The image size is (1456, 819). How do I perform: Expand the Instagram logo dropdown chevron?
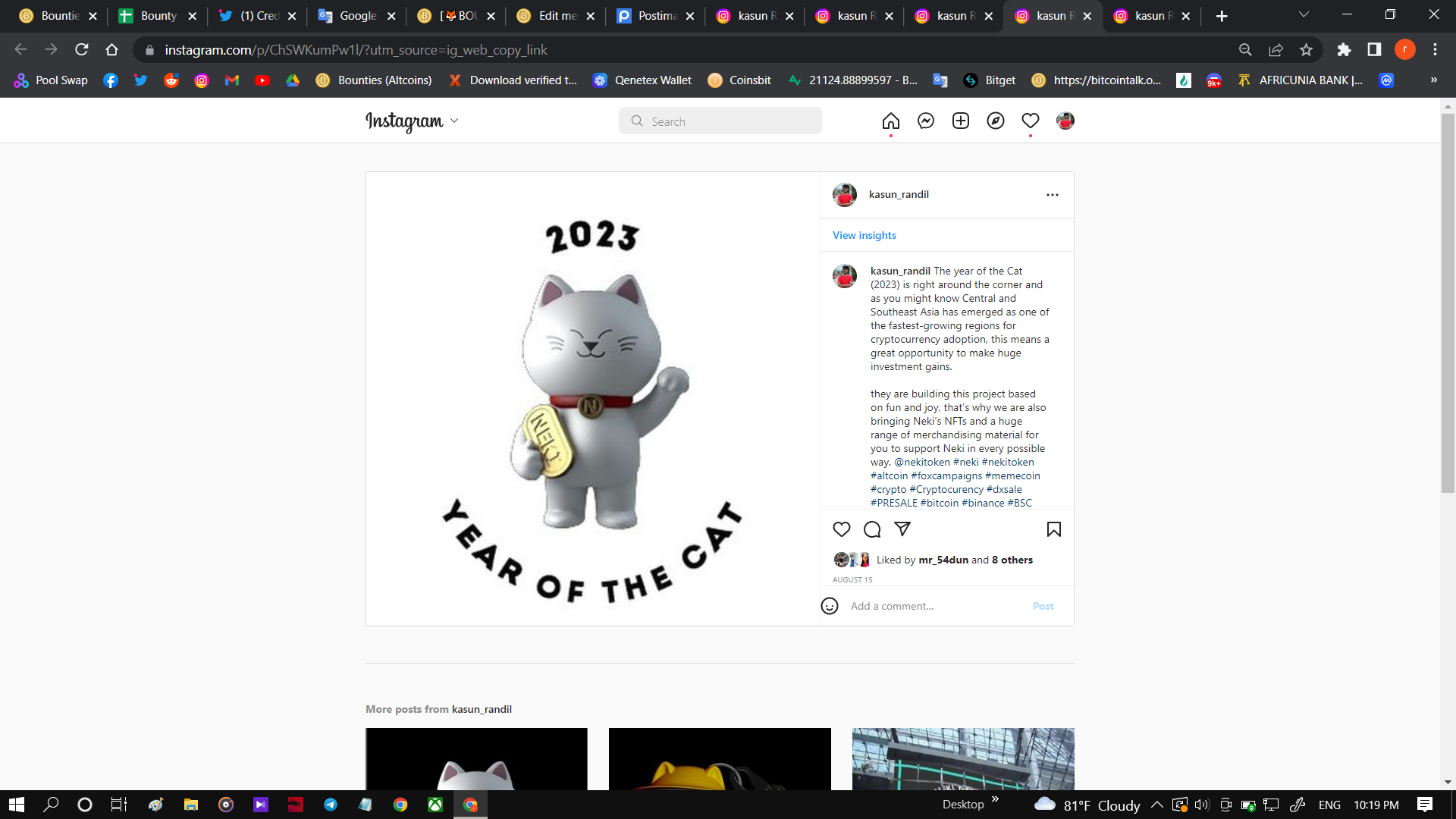point(454,121)
